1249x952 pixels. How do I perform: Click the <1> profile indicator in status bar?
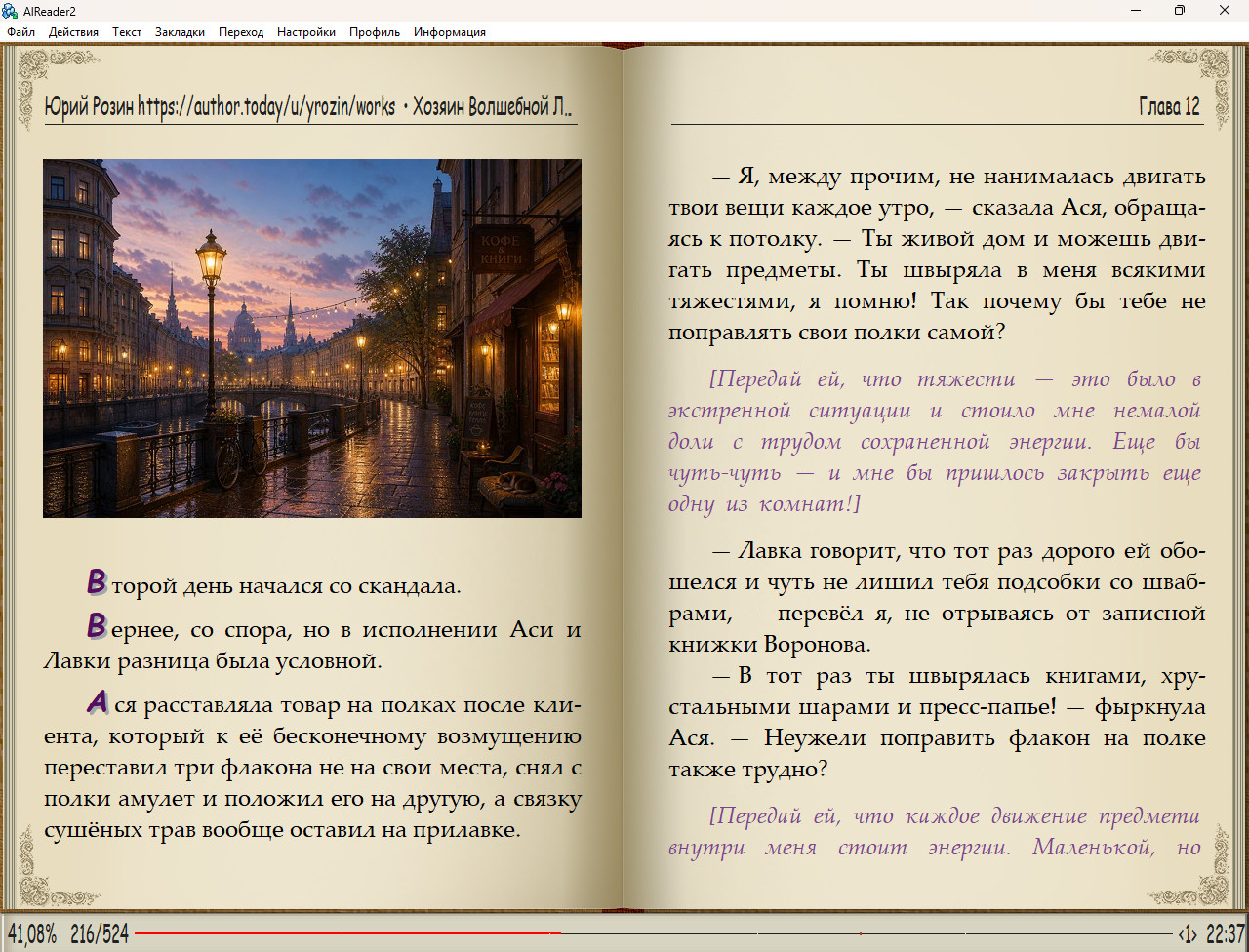pyautogui.click(x=1188, y=934)
